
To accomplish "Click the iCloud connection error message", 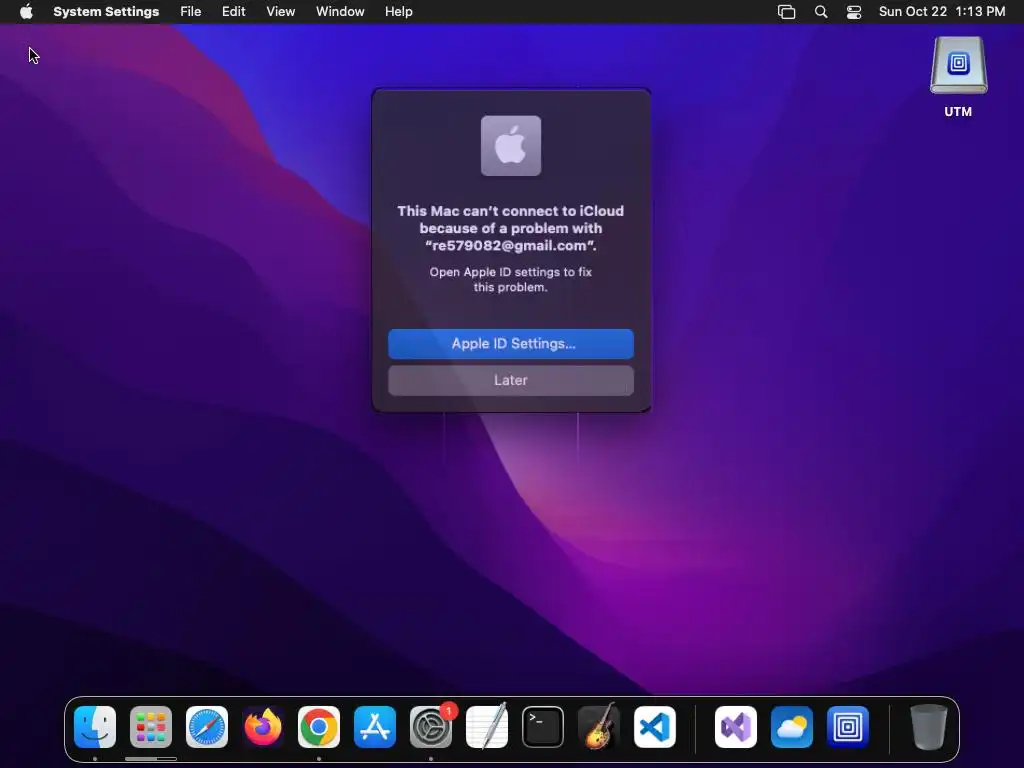I will point(511,228).
